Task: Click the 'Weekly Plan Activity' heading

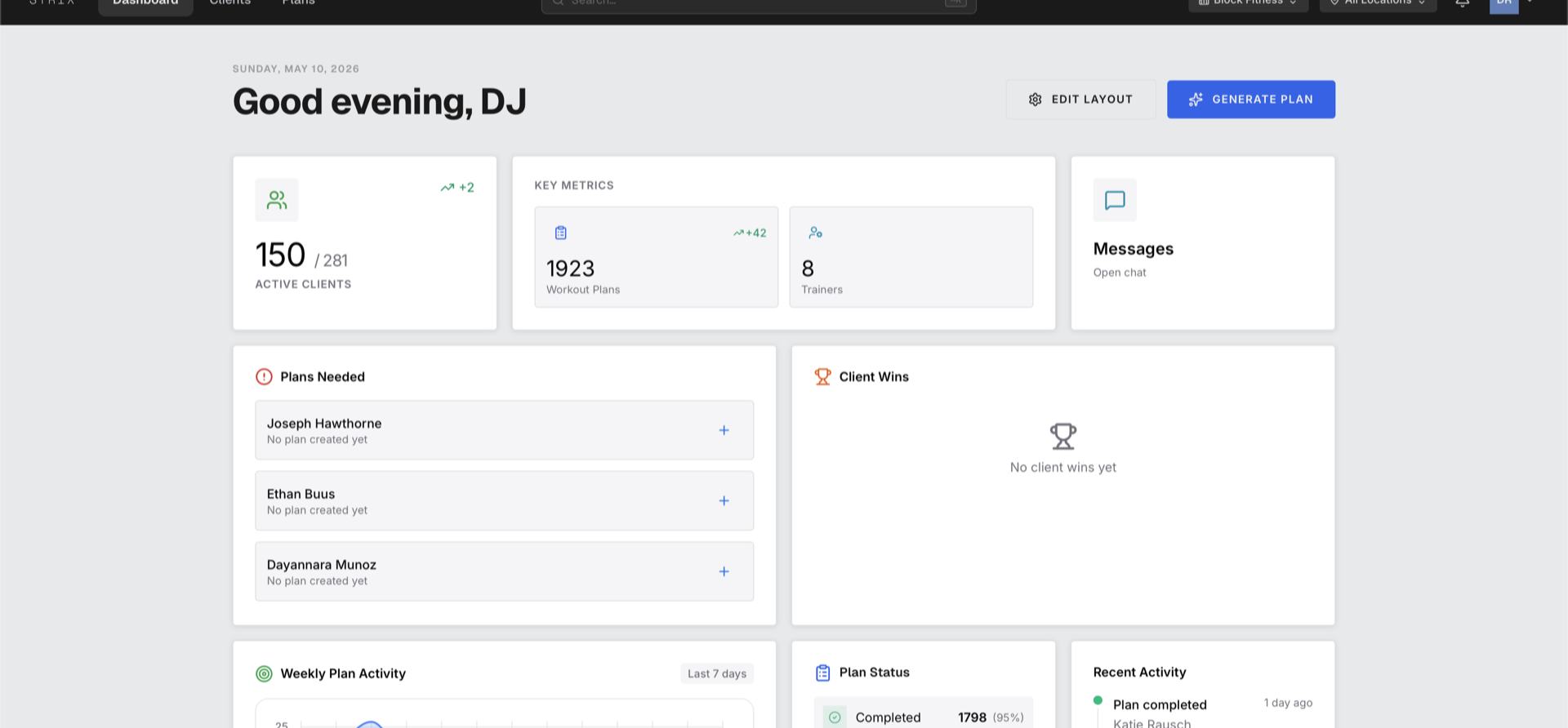Action: 343,674
